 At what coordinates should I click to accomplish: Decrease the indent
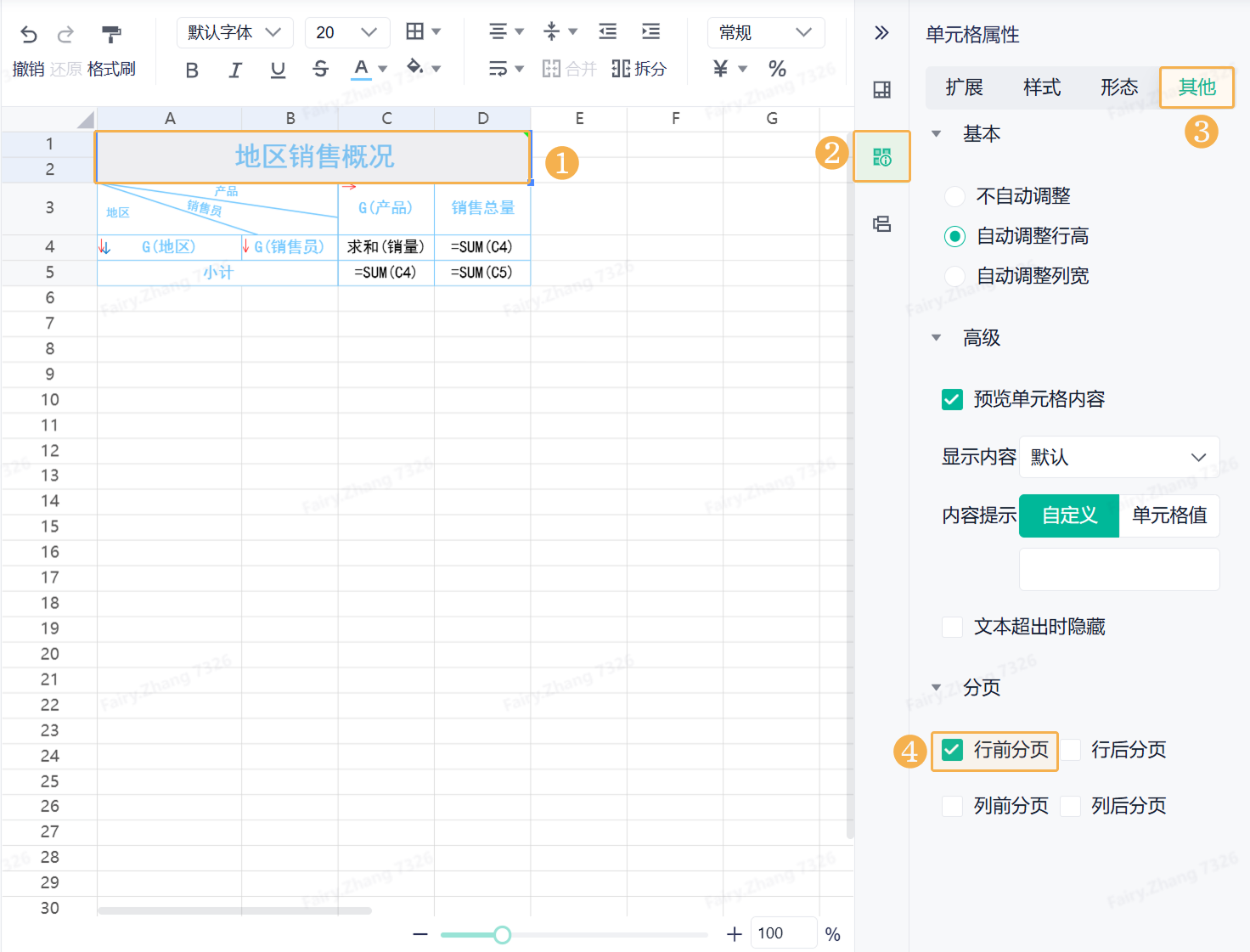(x=608, y=31)
